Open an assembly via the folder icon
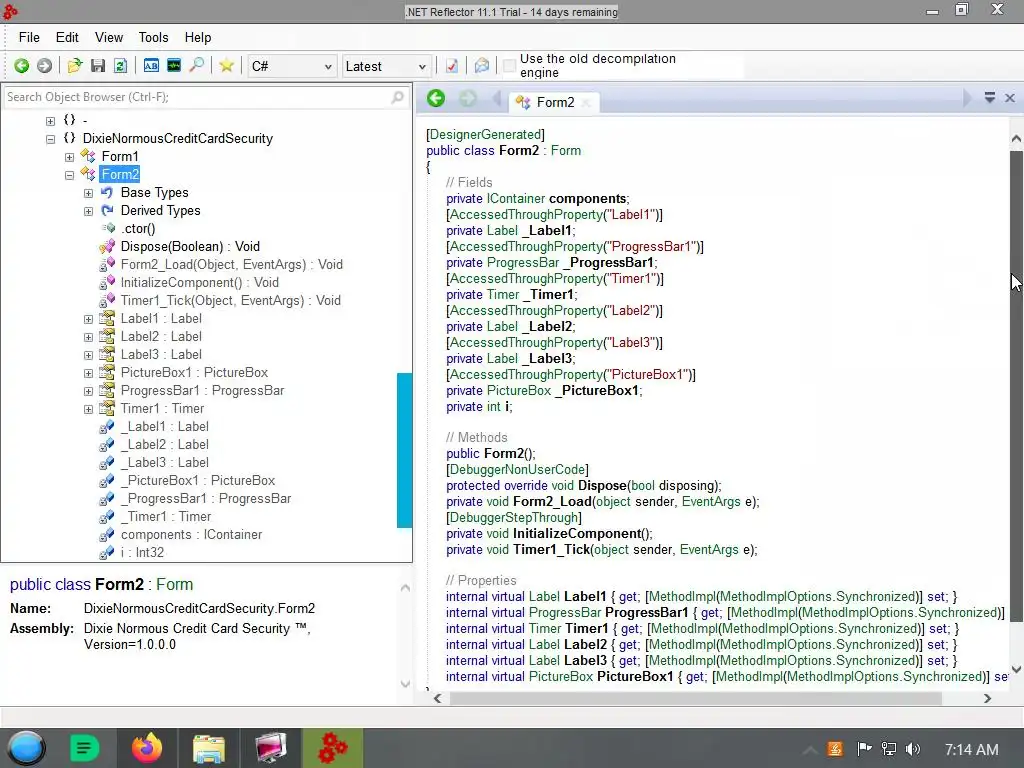Image resolution: width=1024 pixels, height=768 pixels. coord(74,66)
